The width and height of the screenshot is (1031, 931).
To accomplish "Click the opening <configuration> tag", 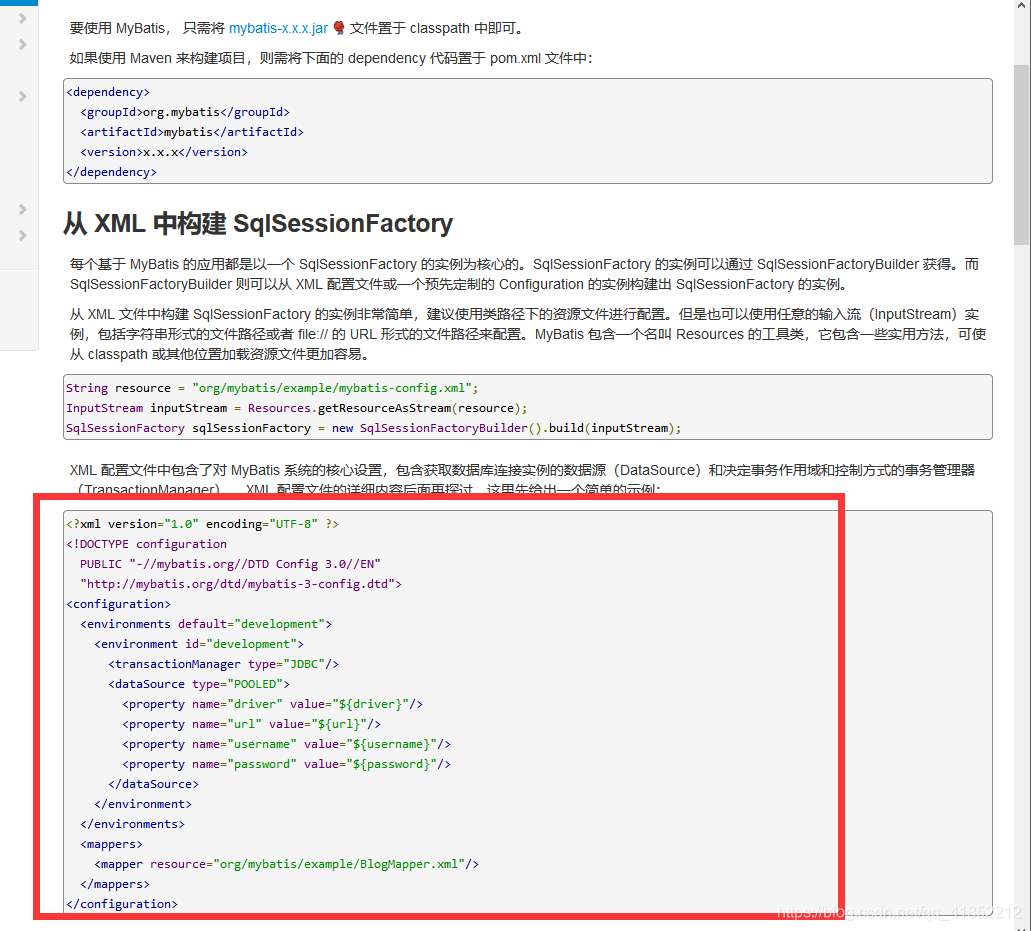I will [118, 604].
